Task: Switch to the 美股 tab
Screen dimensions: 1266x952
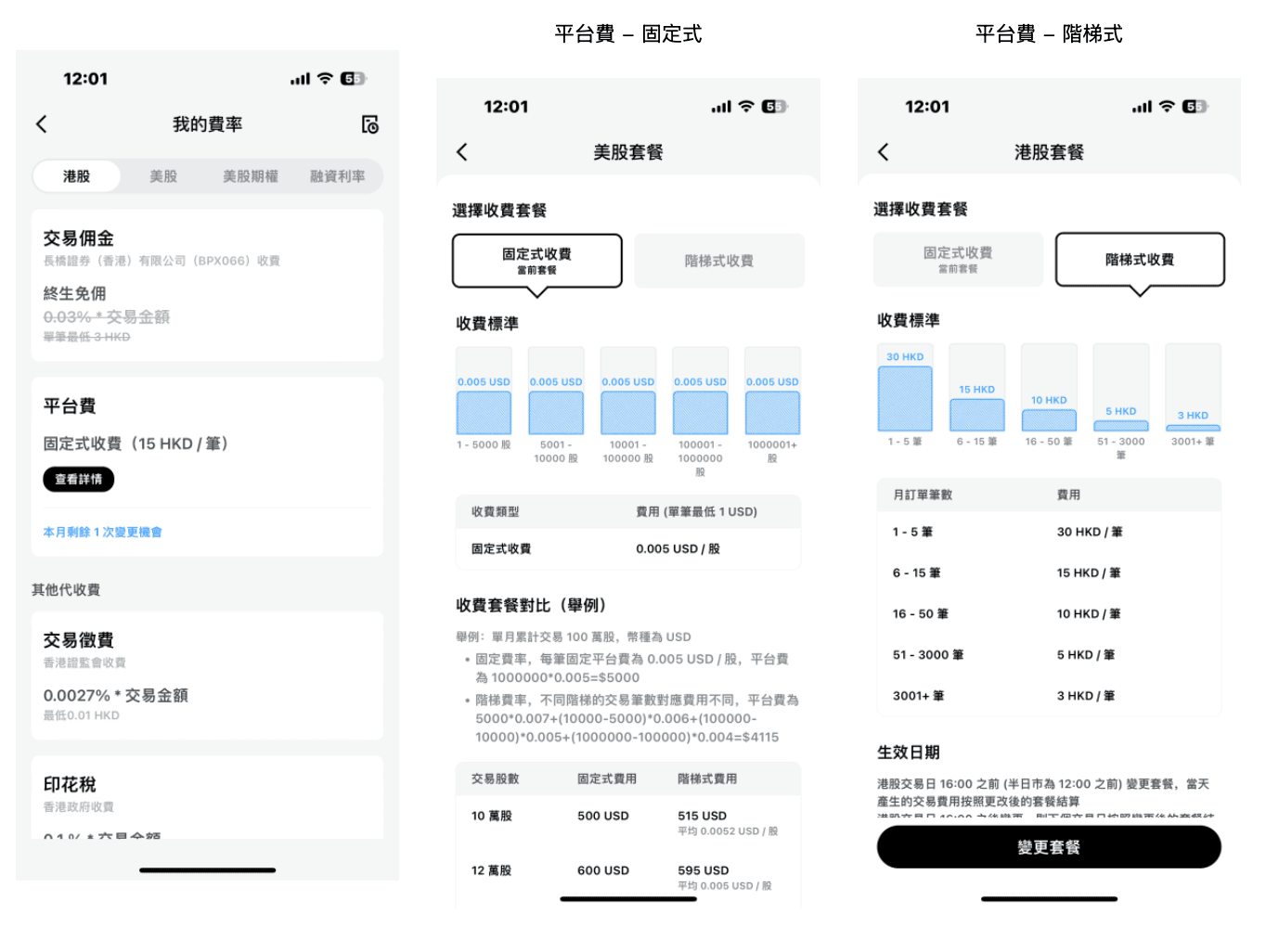Action: click(x=163, y=176)
